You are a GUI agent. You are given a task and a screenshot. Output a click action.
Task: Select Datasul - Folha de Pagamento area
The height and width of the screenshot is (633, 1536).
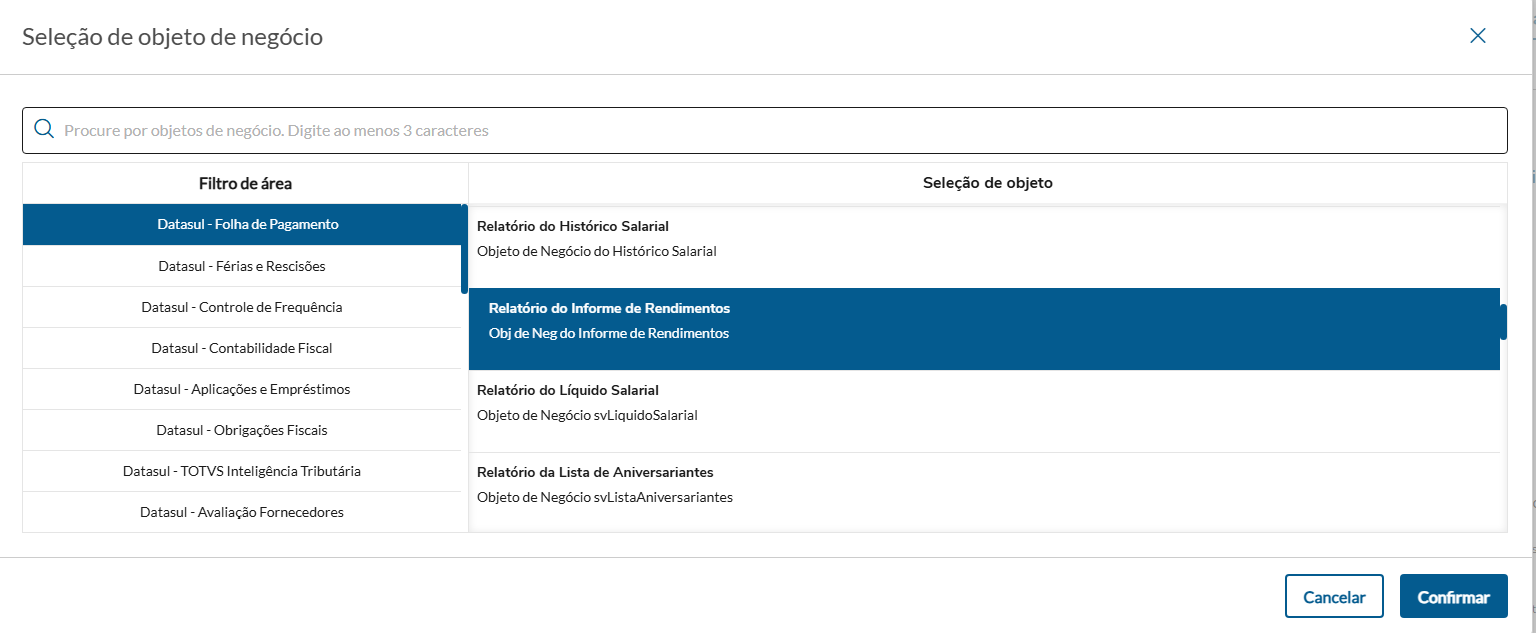247,224
